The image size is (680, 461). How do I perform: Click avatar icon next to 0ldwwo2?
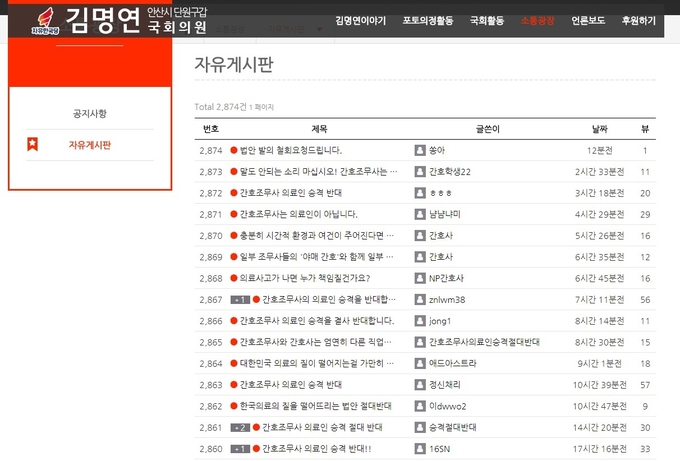pyautogui.click(x=420, y=406)
